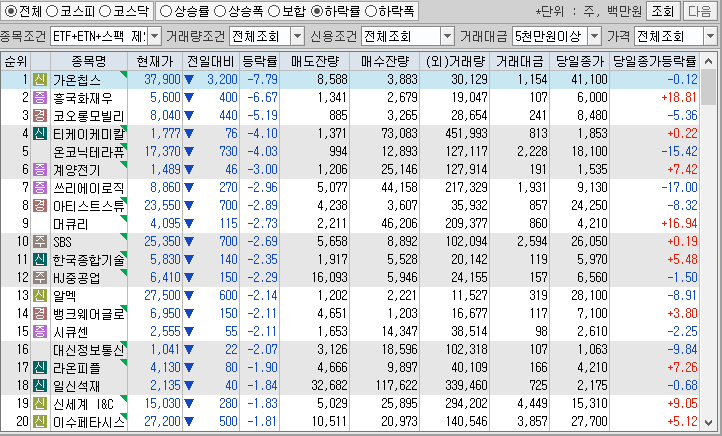Click the 다음 next button

[699, 11]
